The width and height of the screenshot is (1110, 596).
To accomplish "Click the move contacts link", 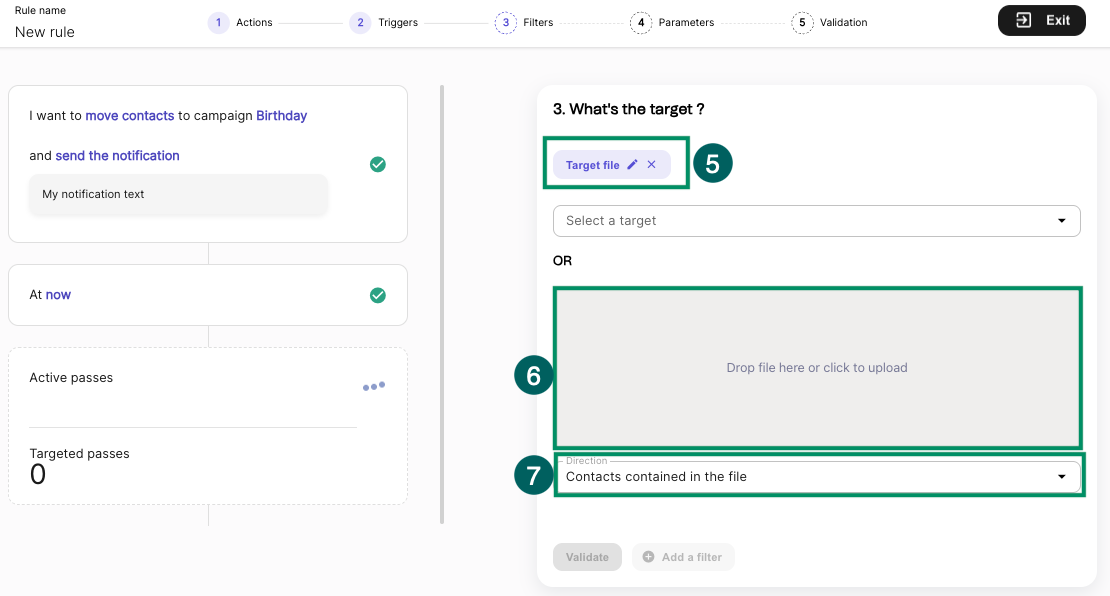I will coord(130,116).
